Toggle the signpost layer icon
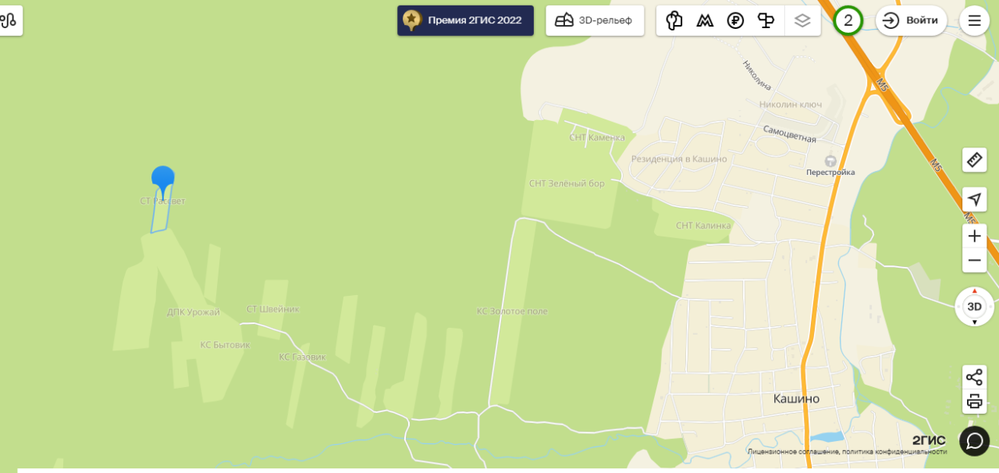 [x=766, y=20]
